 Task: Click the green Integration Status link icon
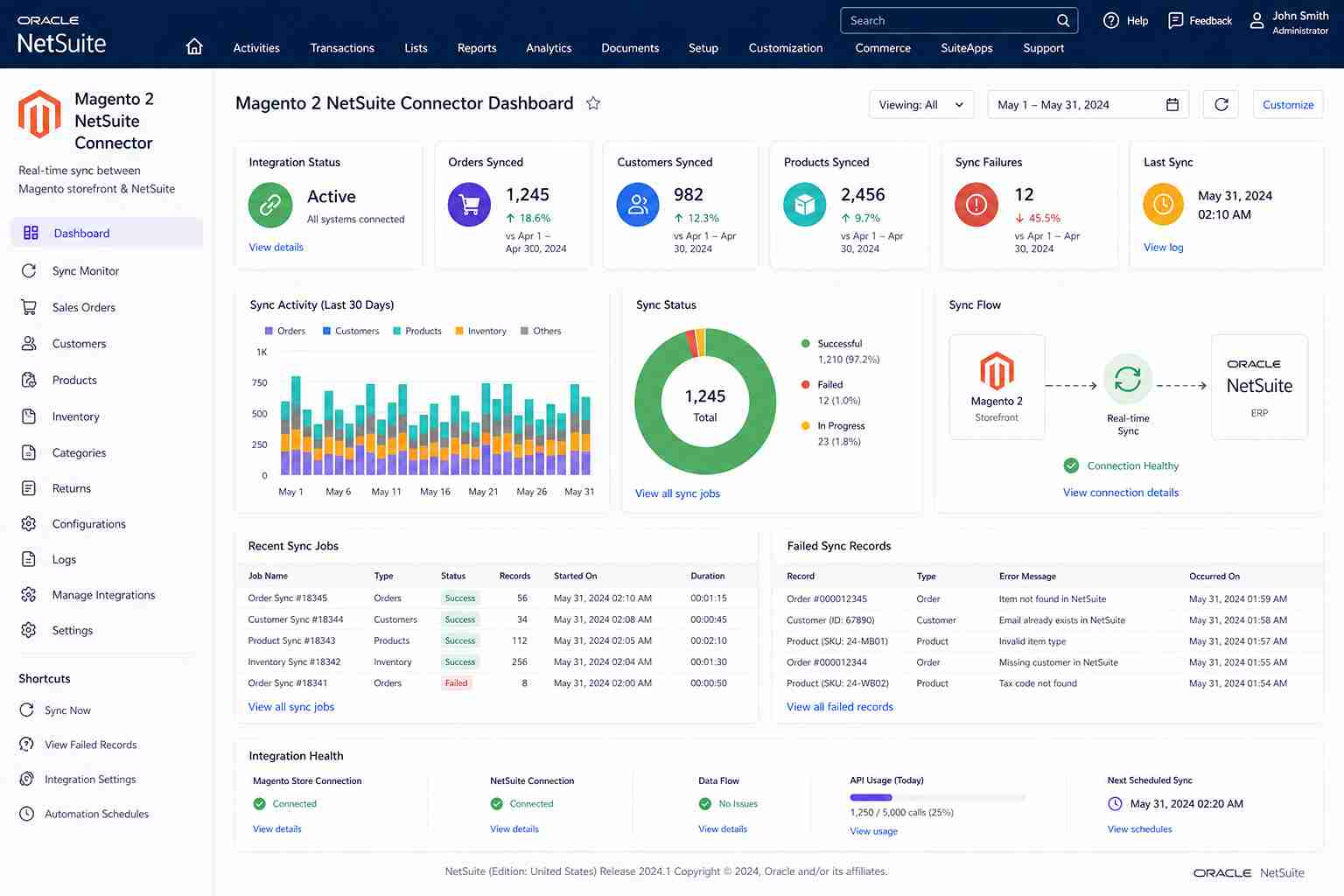pos(270,204)
